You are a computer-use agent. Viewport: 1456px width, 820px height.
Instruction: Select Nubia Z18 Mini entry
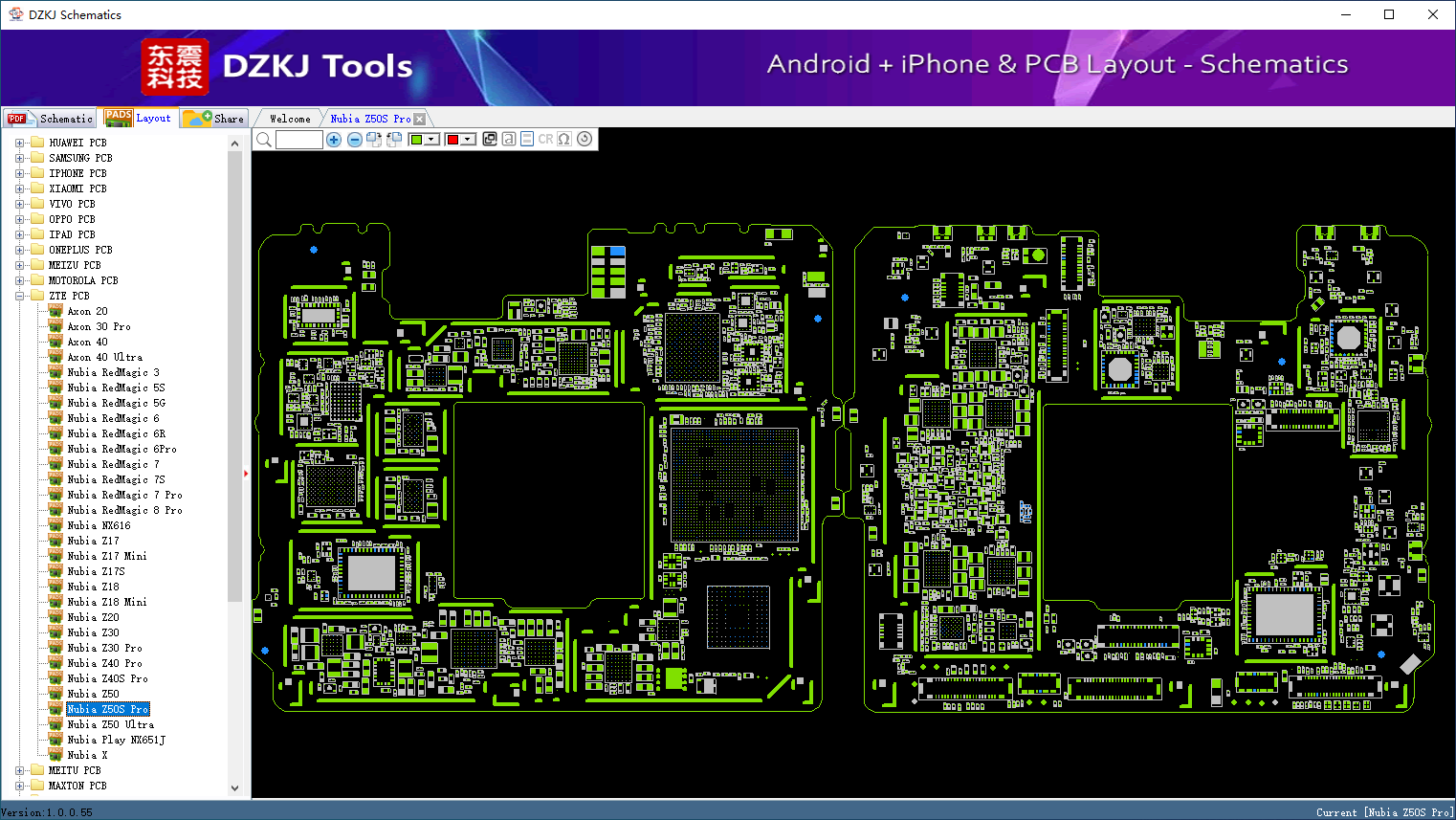(107, 602)
